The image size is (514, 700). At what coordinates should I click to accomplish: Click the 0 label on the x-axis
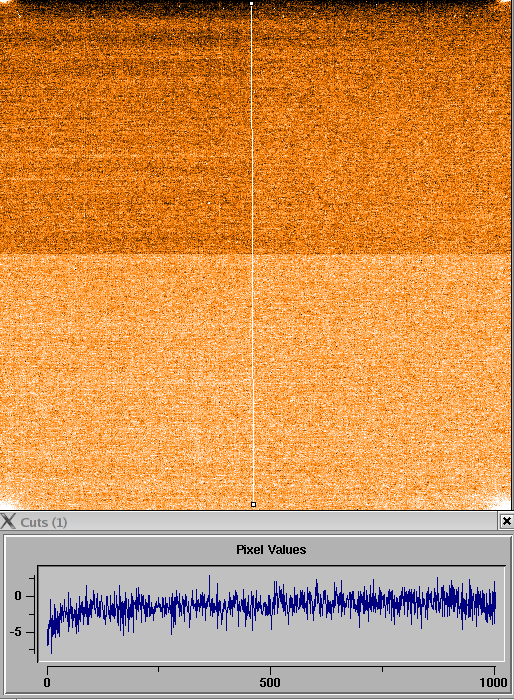click(47, 683)
